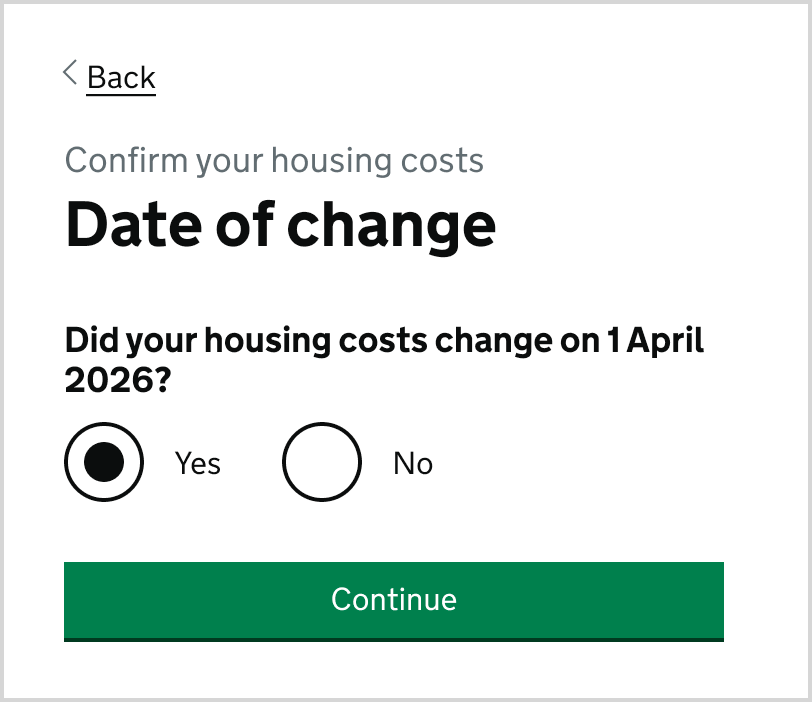This screenshot has height=702, width=812.
Task: Click the Confirm your housing costs caption
Action: [274, 160]
